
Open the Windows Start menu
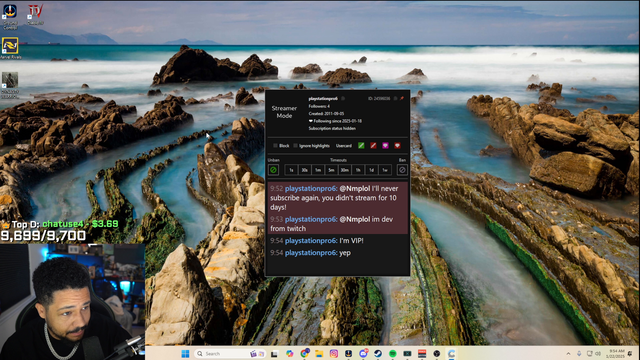185,353
